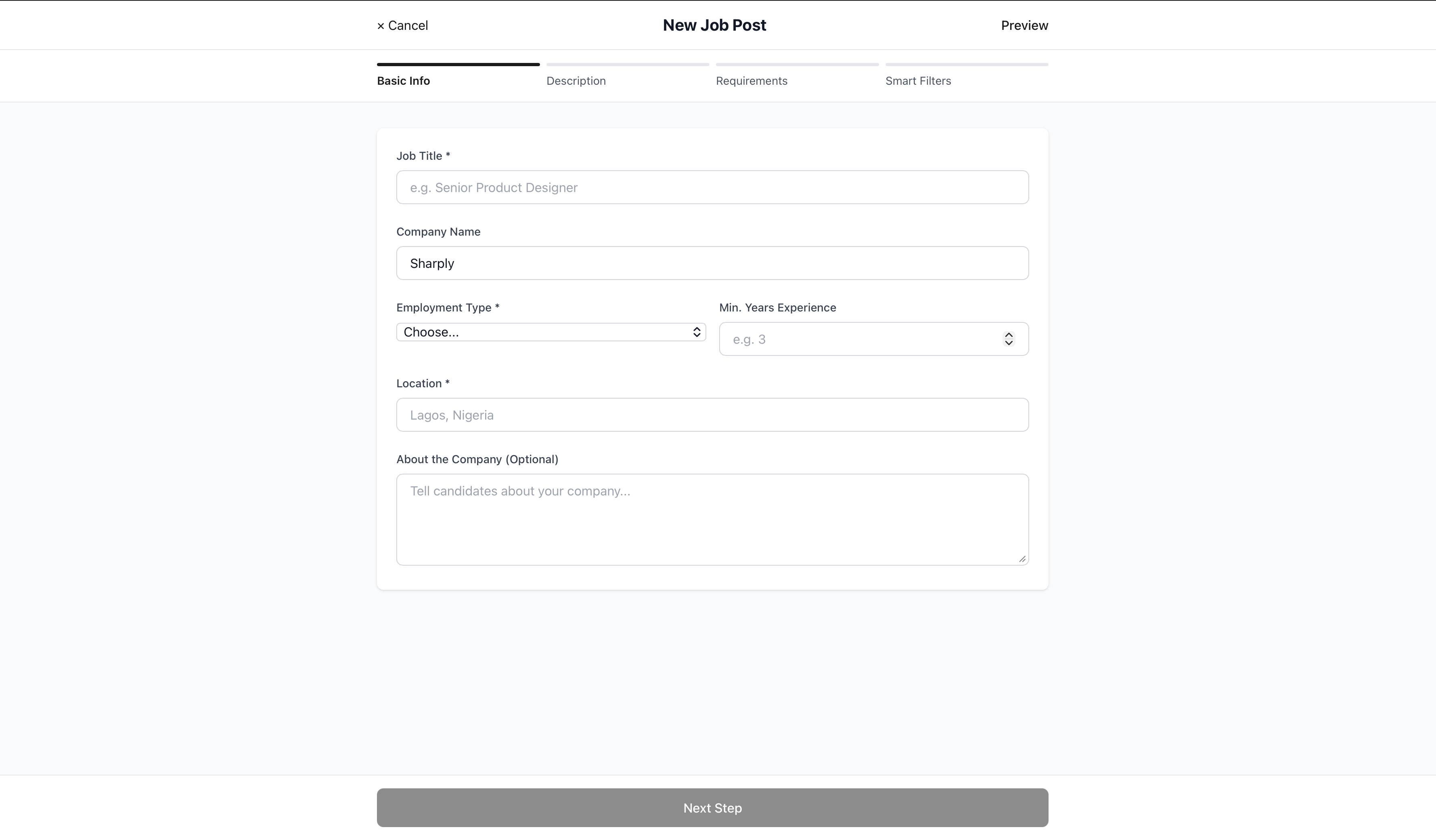Viewport: 1436px width, 840px height.
Task: Select the Company Name field showing Sharply
Action: pyautogui.click(x=712, y=263)
